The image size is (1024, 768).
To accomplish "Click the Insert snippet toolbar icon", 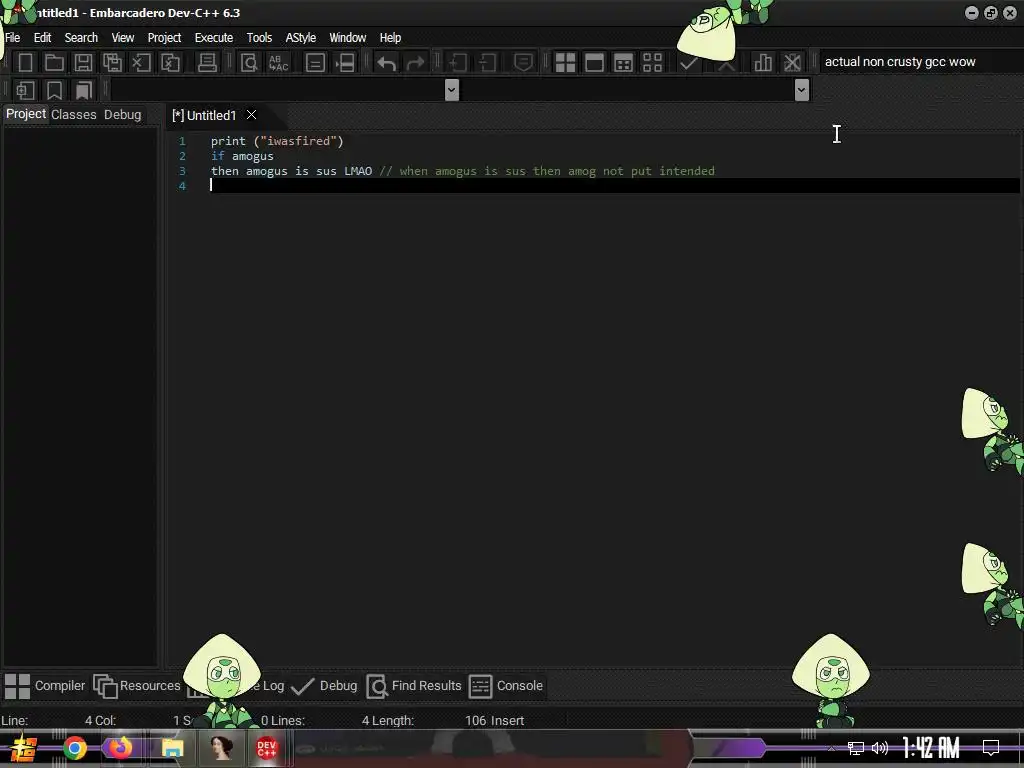I will pyautogui.click(x=25, y=90).
